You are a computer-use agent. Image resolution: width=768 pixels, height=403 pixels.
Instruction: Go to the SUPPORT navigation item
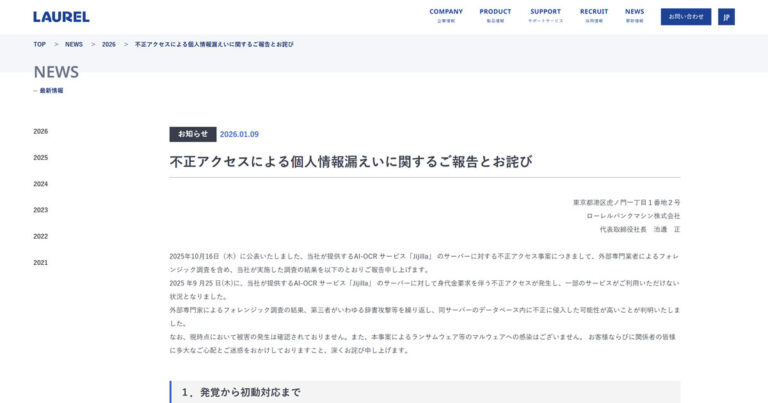click(x=545, y=15)
